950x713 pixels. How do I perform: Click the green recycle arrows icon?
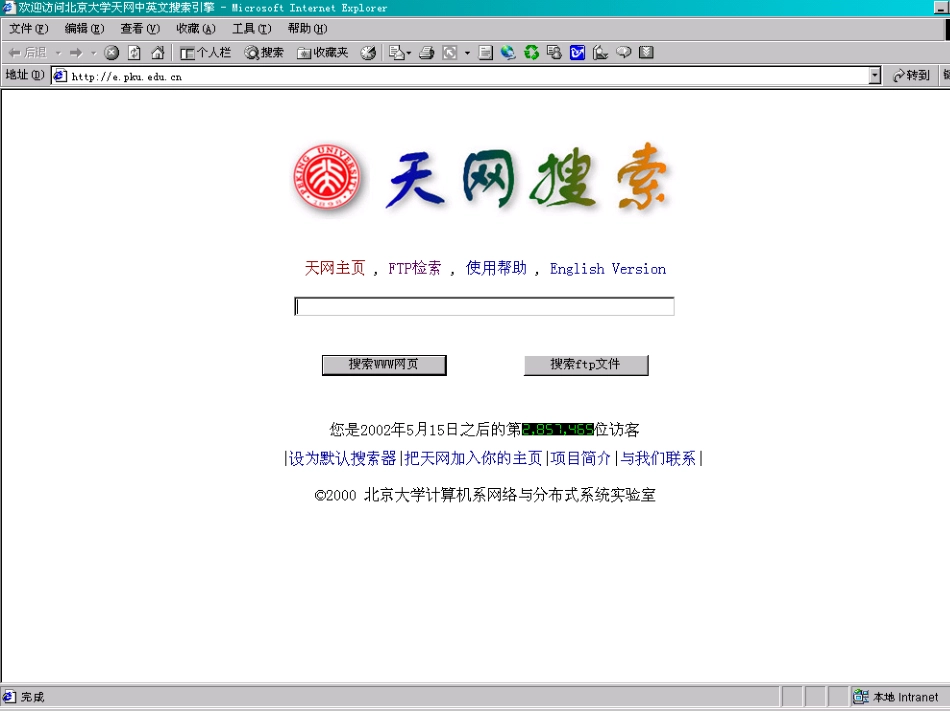(x=531, y=53)
